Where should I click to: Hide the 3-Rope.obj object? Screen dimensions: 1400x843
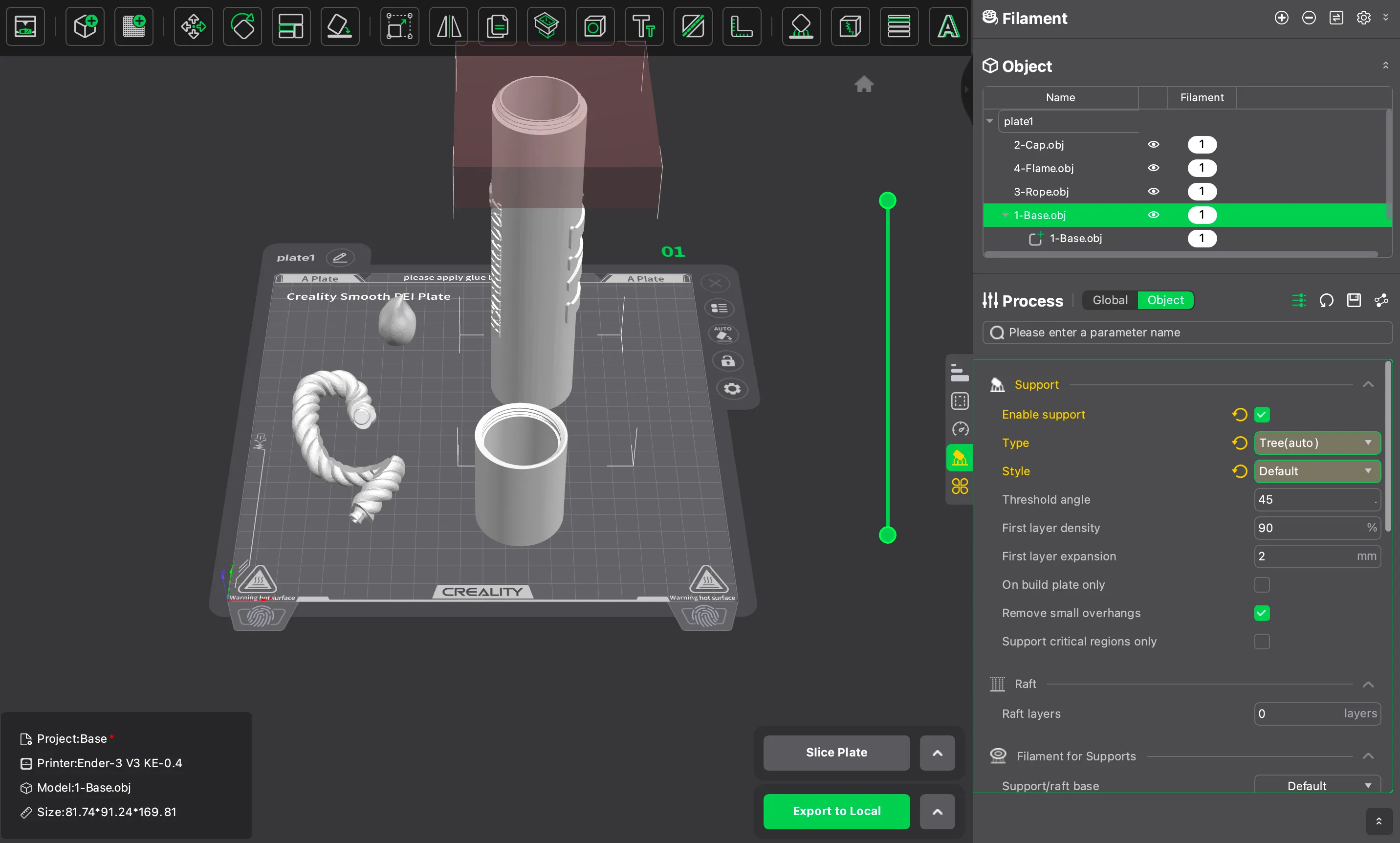[1153, 192]
